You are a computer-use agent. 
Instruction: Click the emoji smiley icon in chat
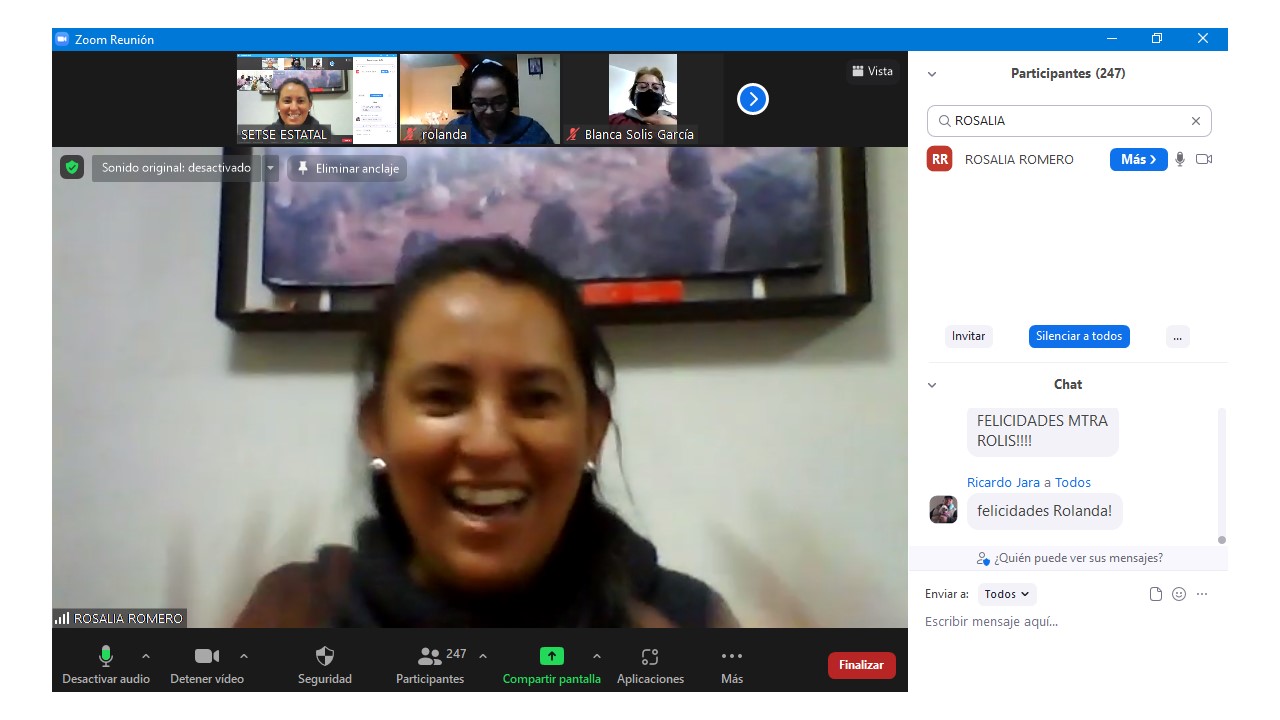1179,594
